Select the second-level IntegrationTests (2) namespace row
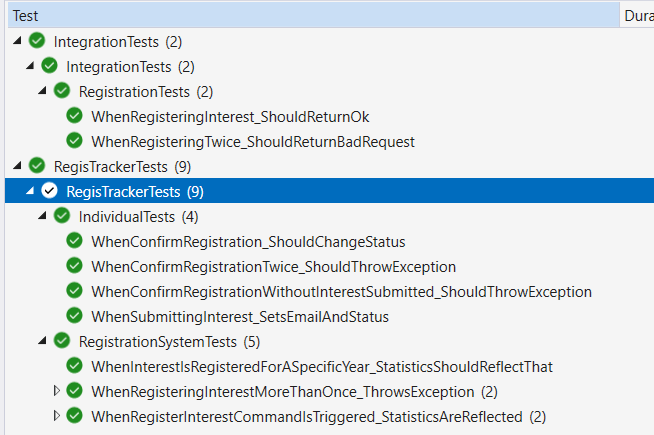 [123, 66]
